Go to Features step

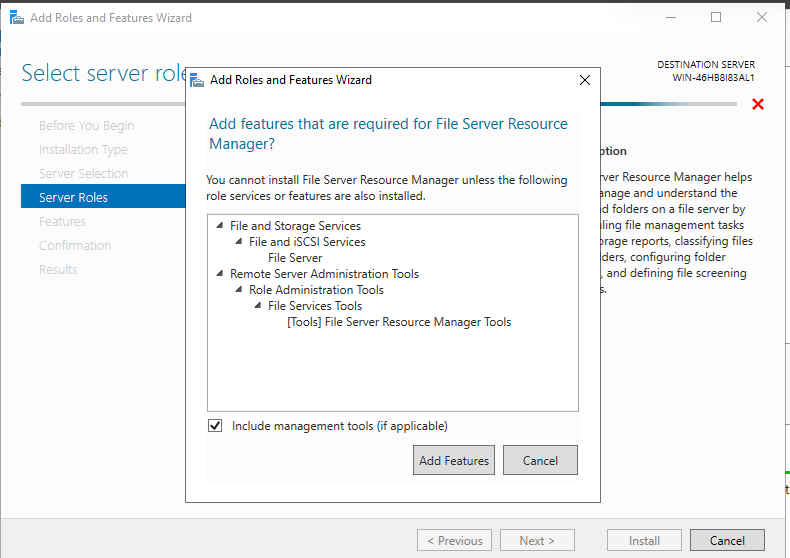point(62,222)
